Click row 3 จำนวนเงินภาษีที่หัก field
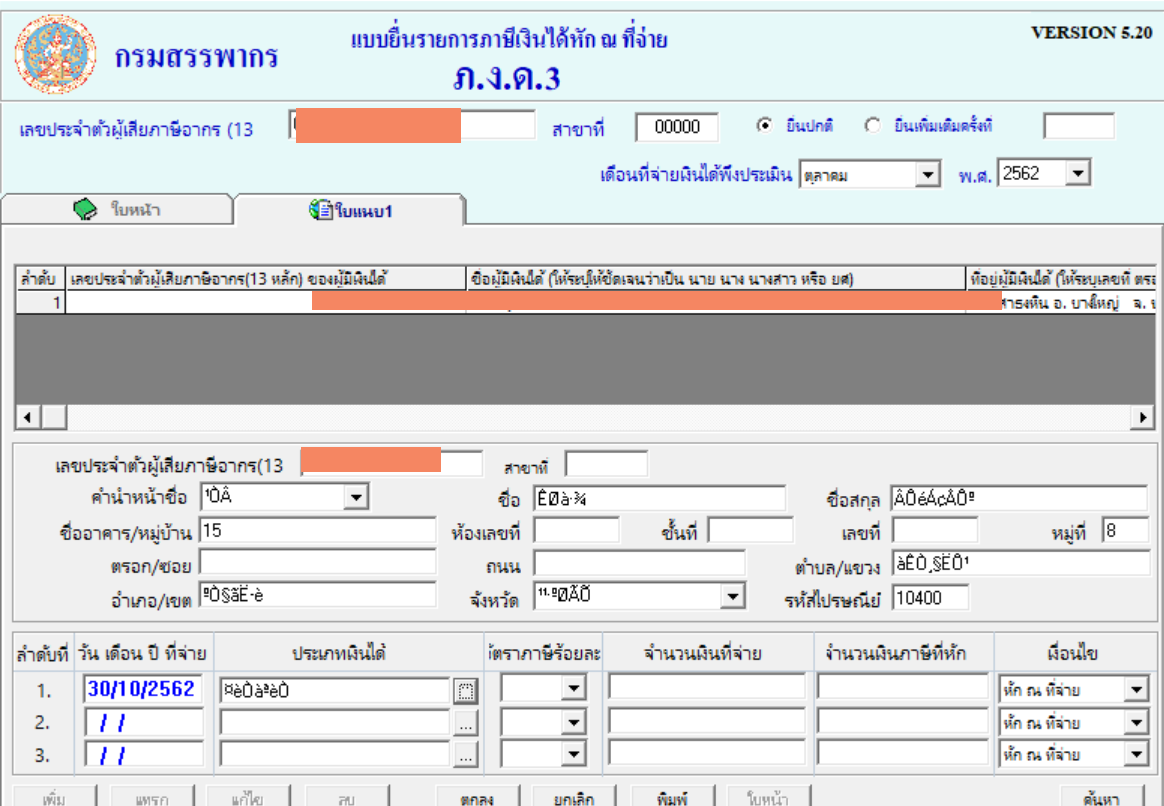The width and height of the screenshot is (1164, 806). [x=903, y=753]
